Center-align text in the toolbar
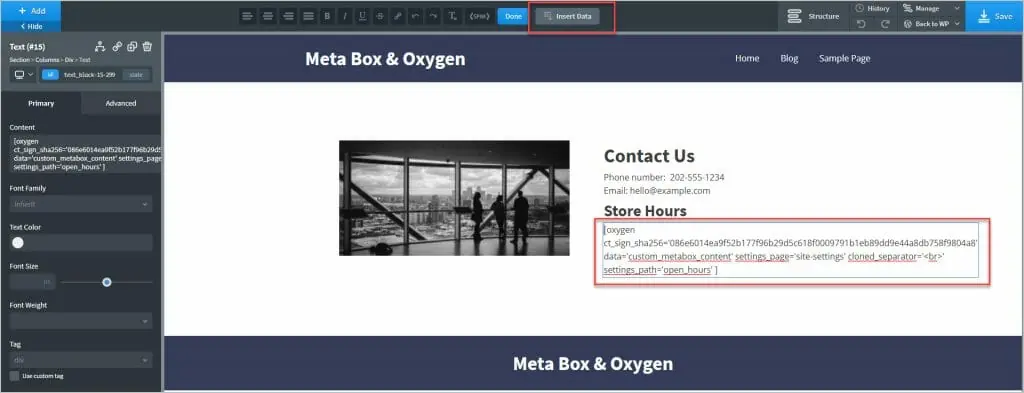 267,16
